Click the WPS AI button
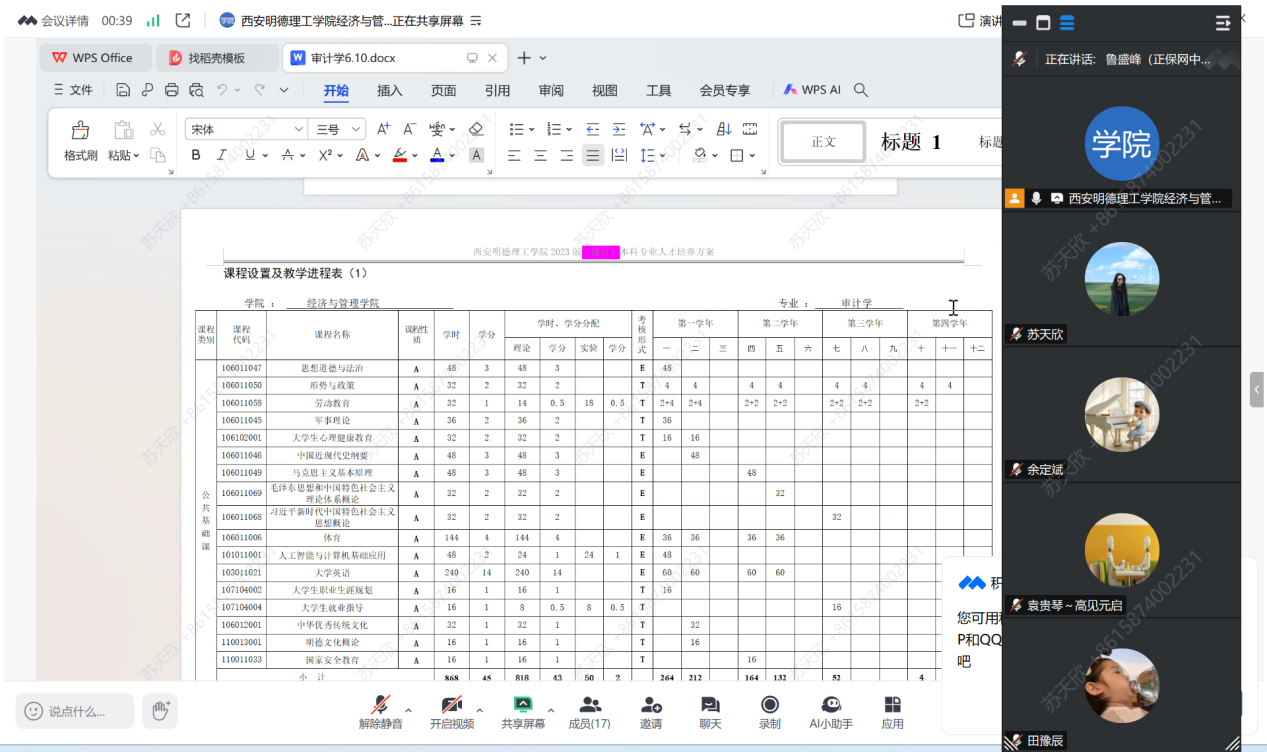Viewport: 1267px width, 752px height. [812, 90]
